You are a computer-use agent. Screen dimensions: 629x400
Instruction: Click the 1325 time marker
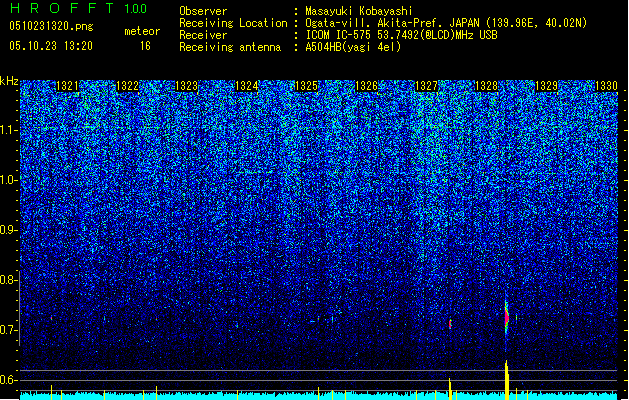[x=306, y=86]
